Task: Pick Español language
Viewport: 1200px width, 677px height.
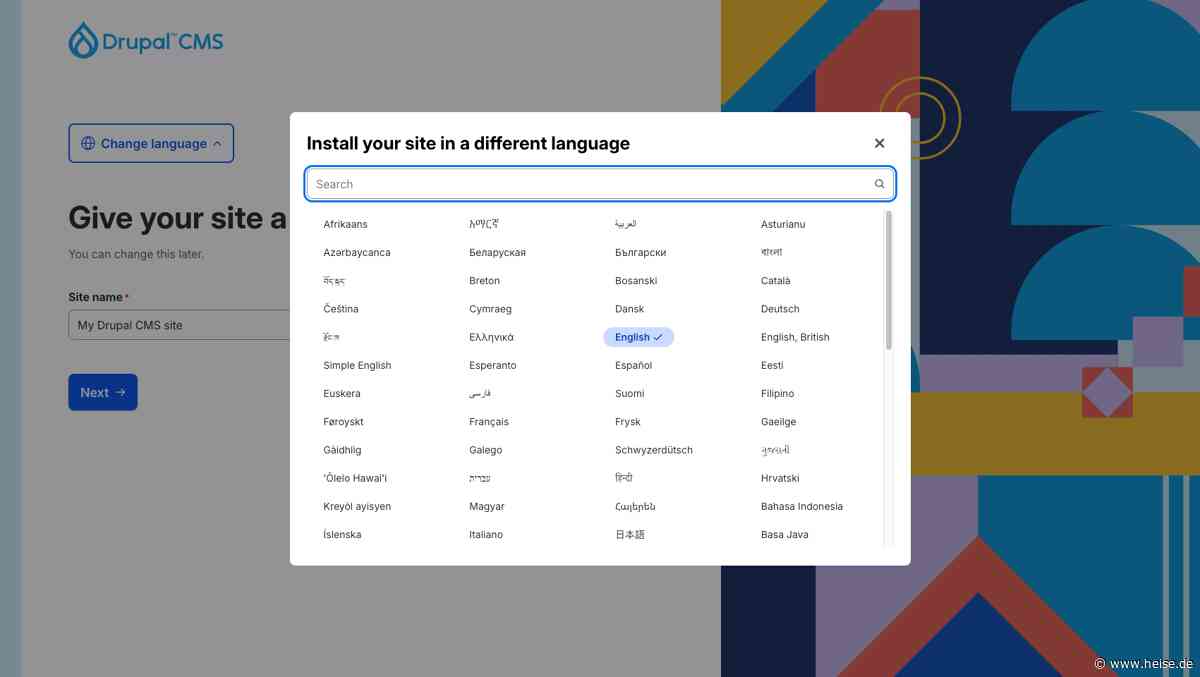Action: [x=633, y=365]
